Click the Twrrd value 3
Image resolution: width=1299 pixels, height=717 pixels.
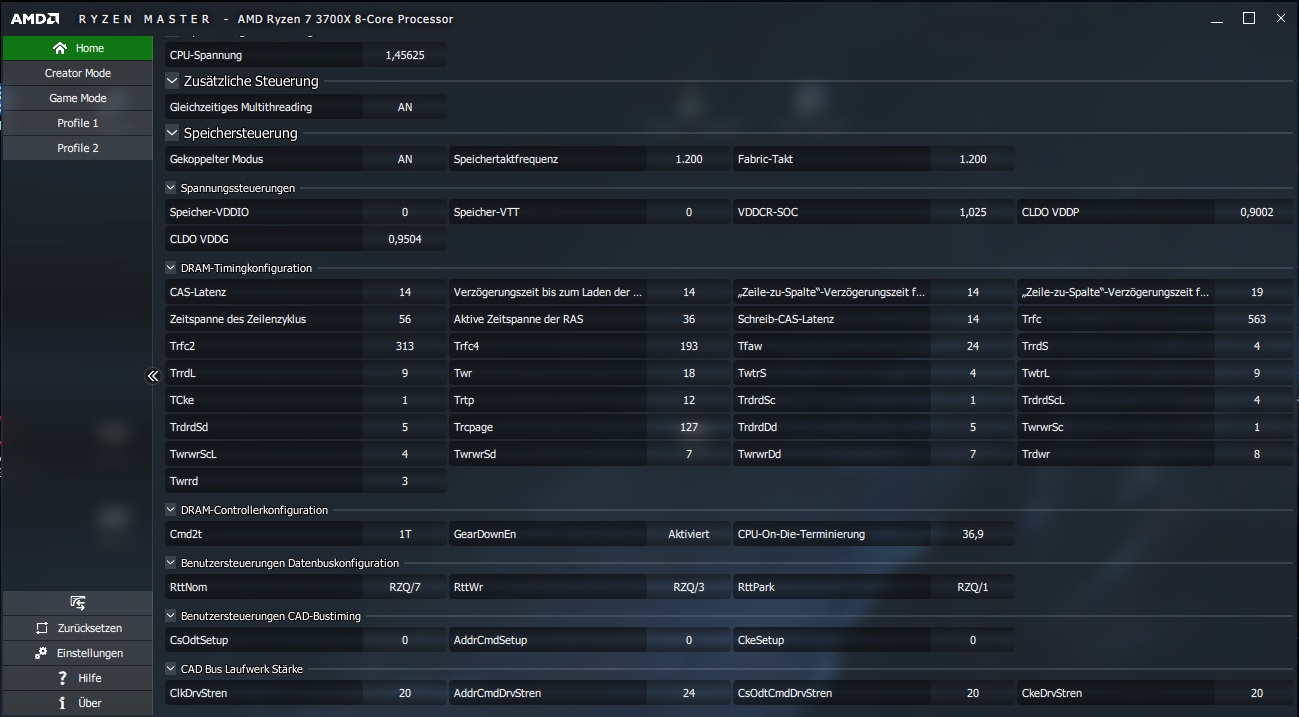tap(405, 481)
